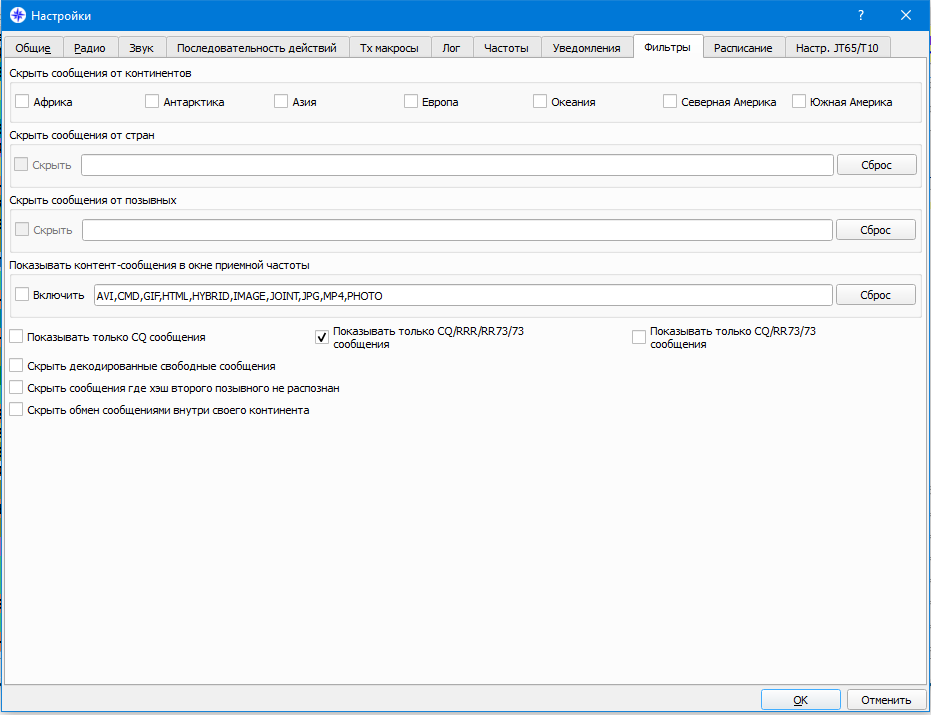Toggle the Европа checkbox

pos(410,102)
